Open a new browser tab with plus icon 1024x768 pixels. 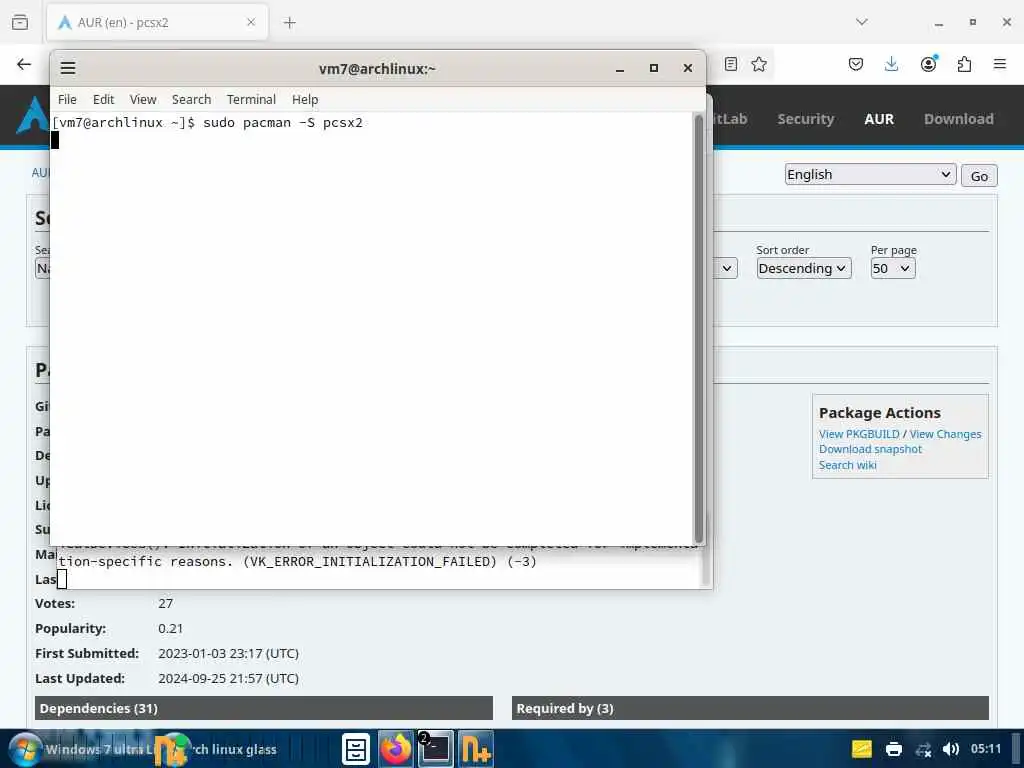click(x=289, y=23)
